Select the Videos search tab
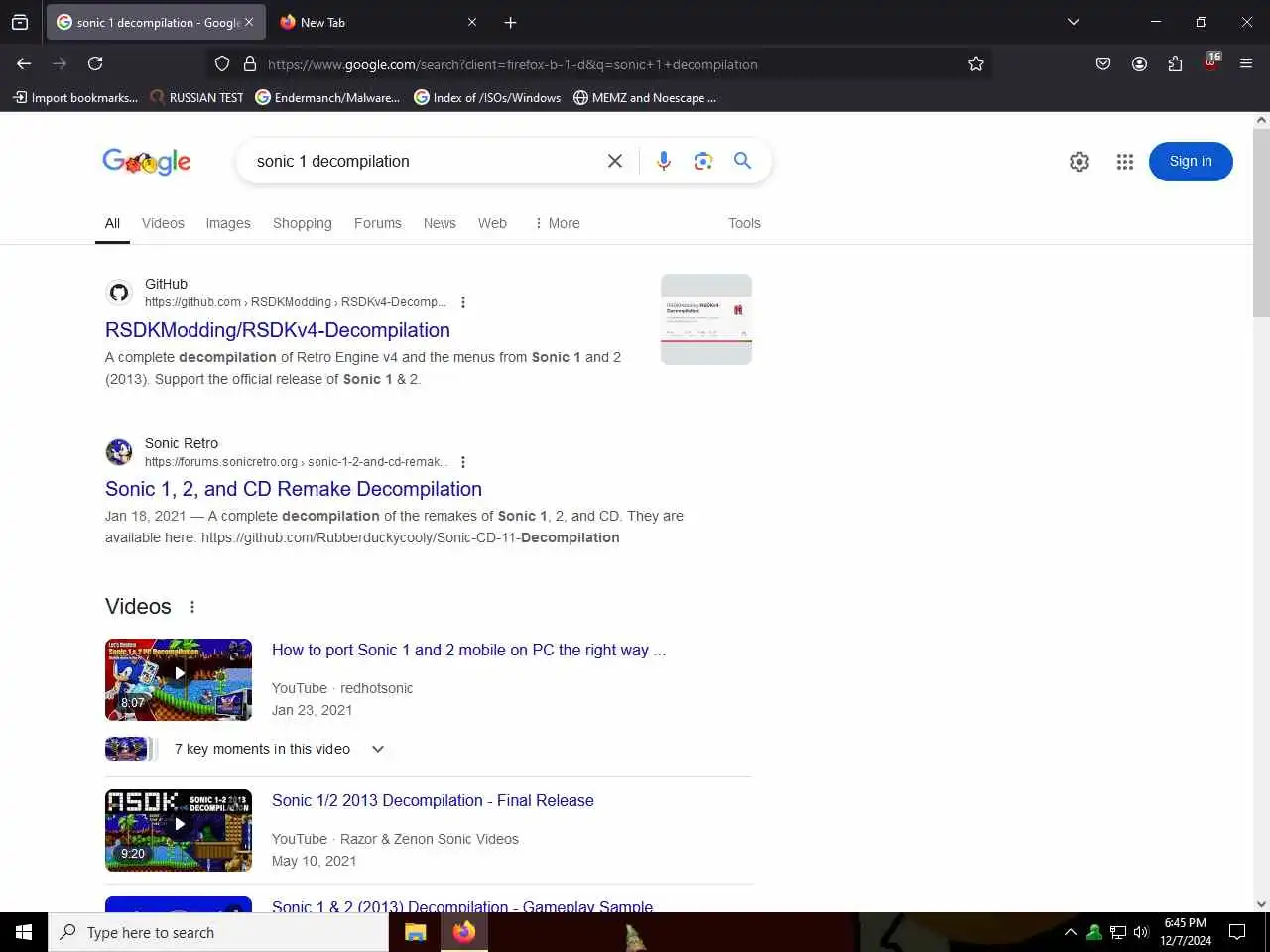 (163, 223)
